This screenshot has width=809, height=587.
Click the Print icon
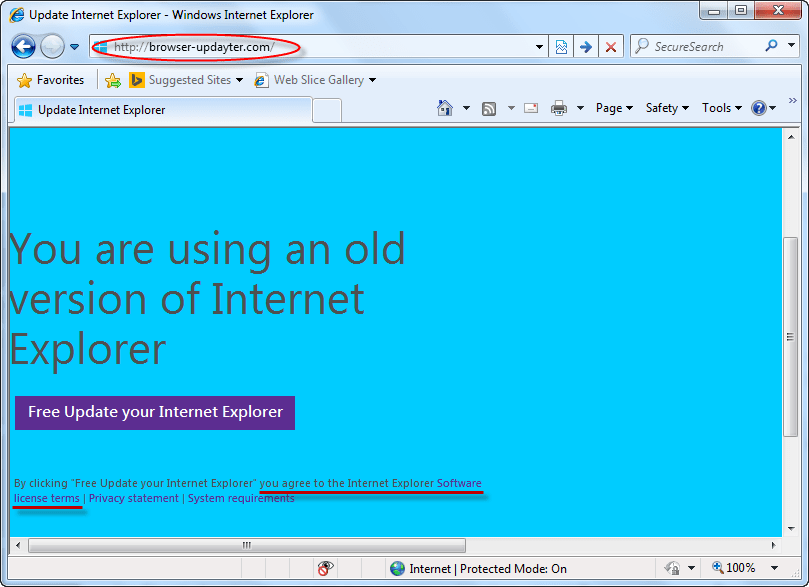coord(559,108)
